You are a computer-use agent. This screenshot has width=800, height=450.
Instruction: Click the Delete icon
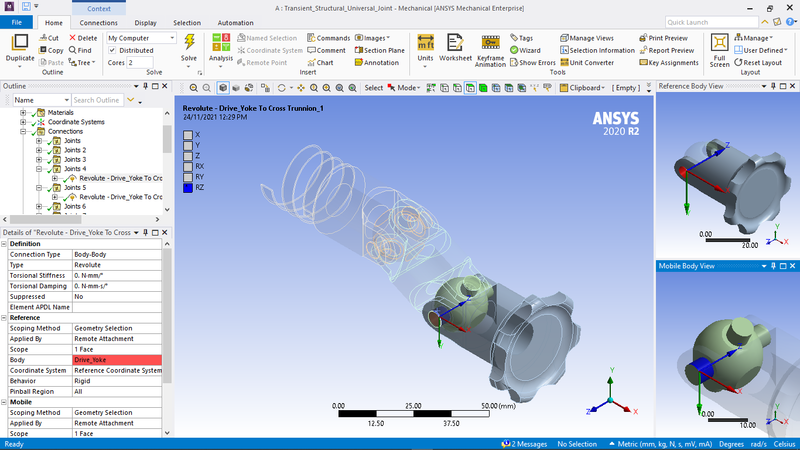tap(83, 38)
